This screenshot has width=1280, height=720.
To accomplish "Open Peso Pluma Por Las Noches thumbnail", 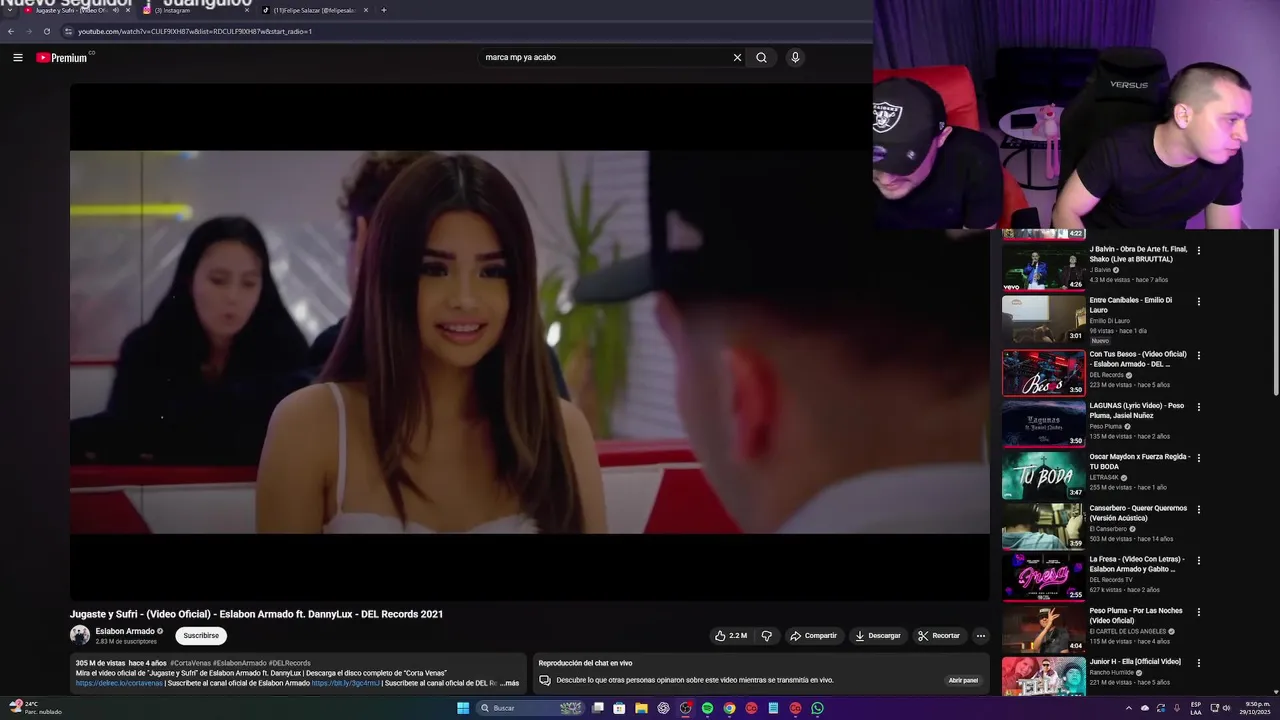I will (x=1044, y=628).
